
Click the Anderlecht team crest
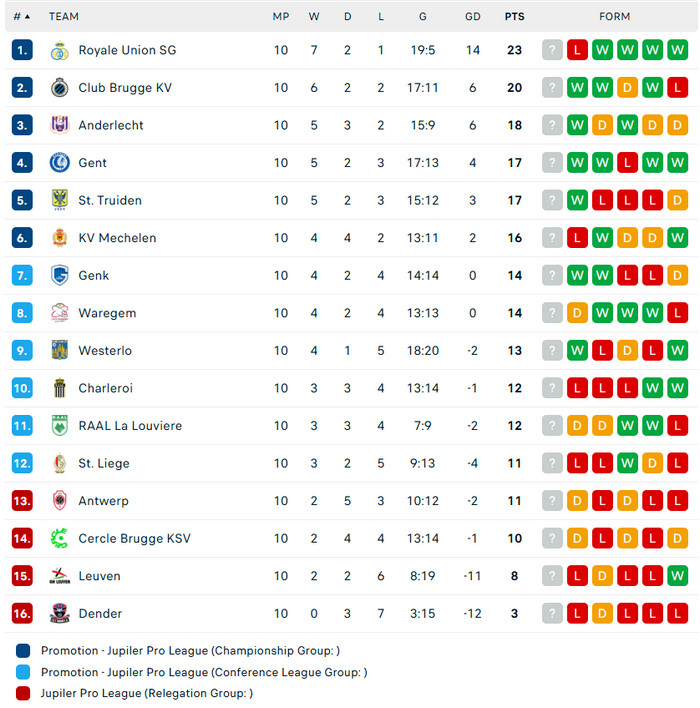(59, 125)
